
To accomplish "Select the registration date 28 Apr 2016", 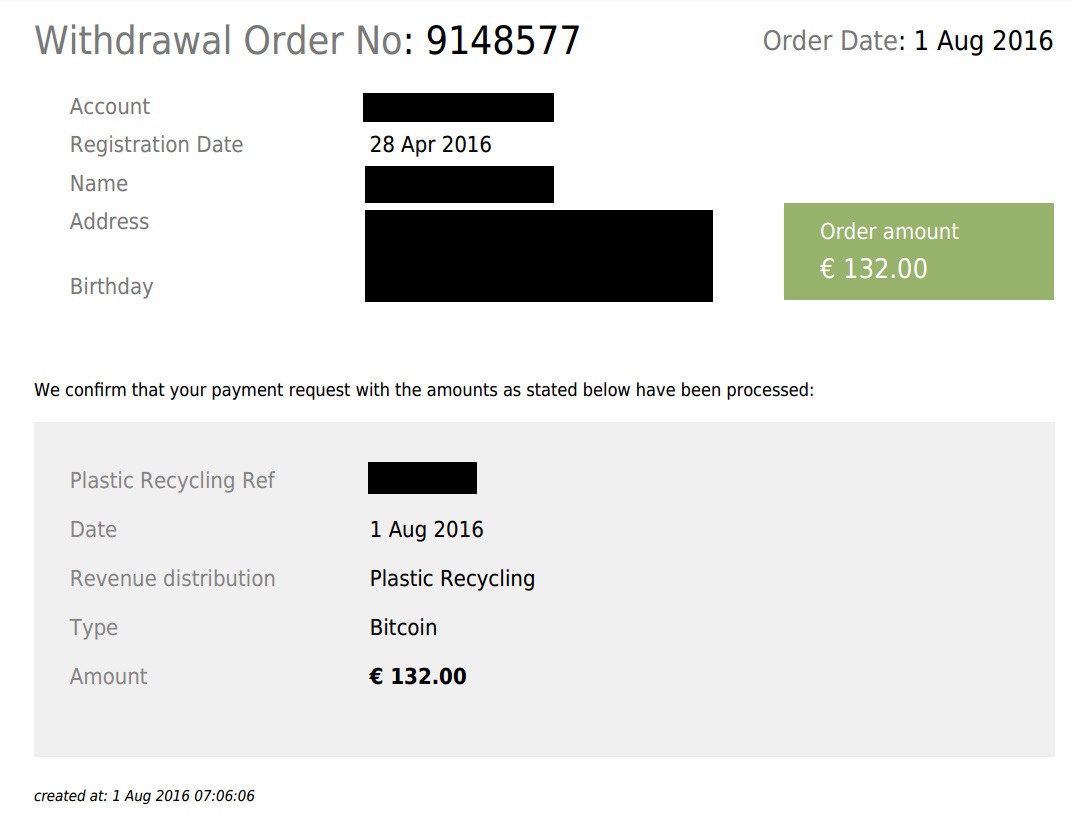I will 430,145.
